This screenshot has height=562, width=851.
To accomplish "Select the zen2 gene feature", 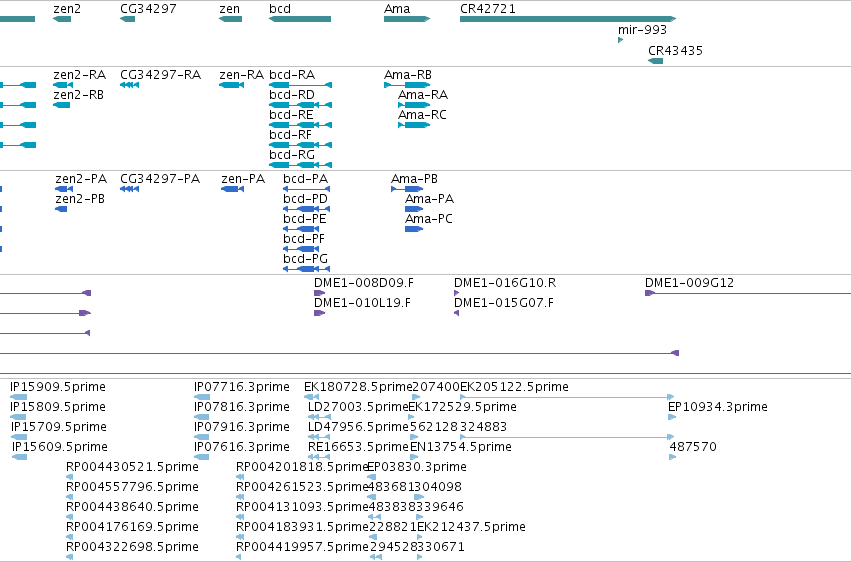I will click(x=62, y=19).
